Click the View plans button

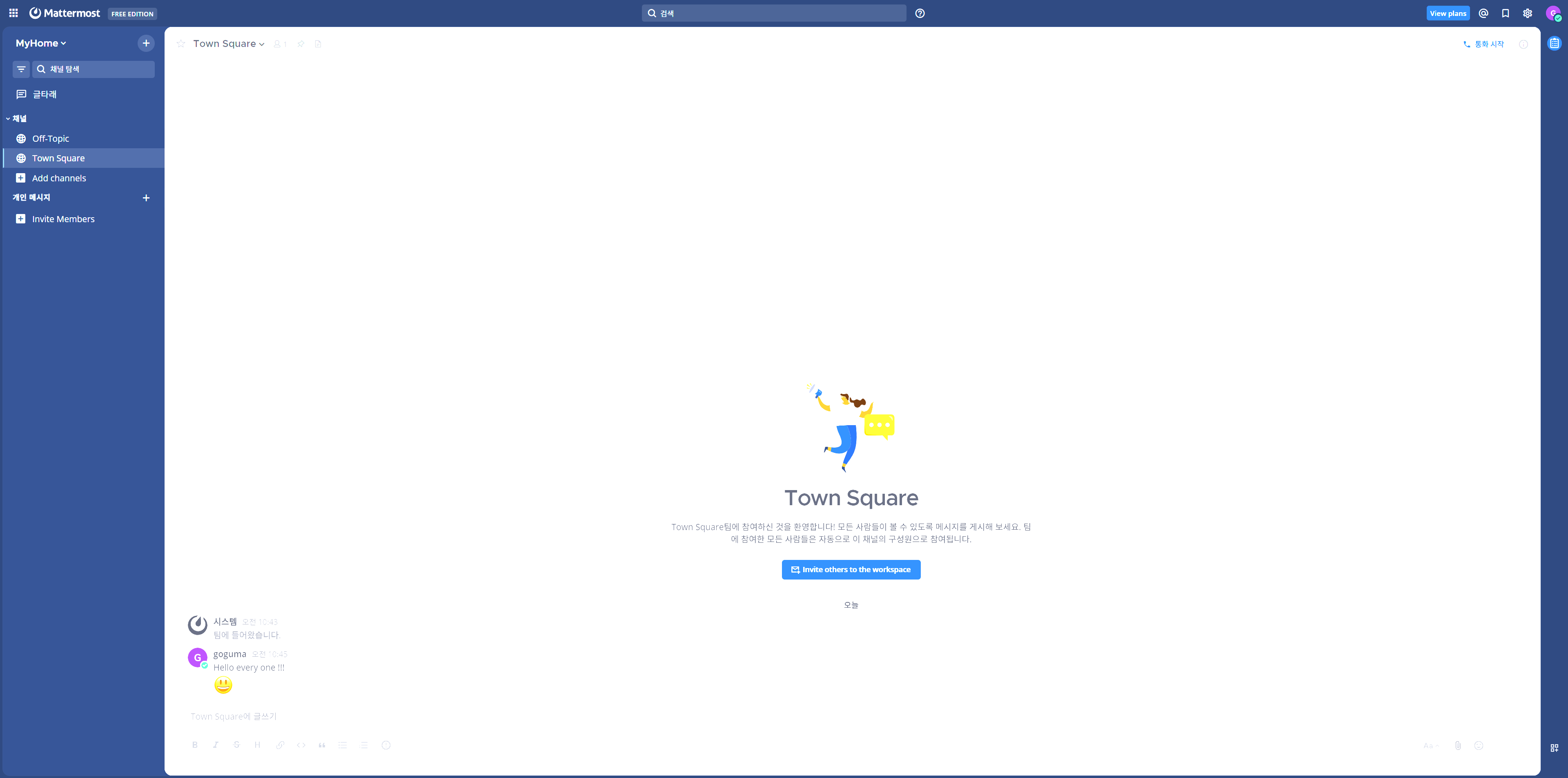click(1448, 13)
